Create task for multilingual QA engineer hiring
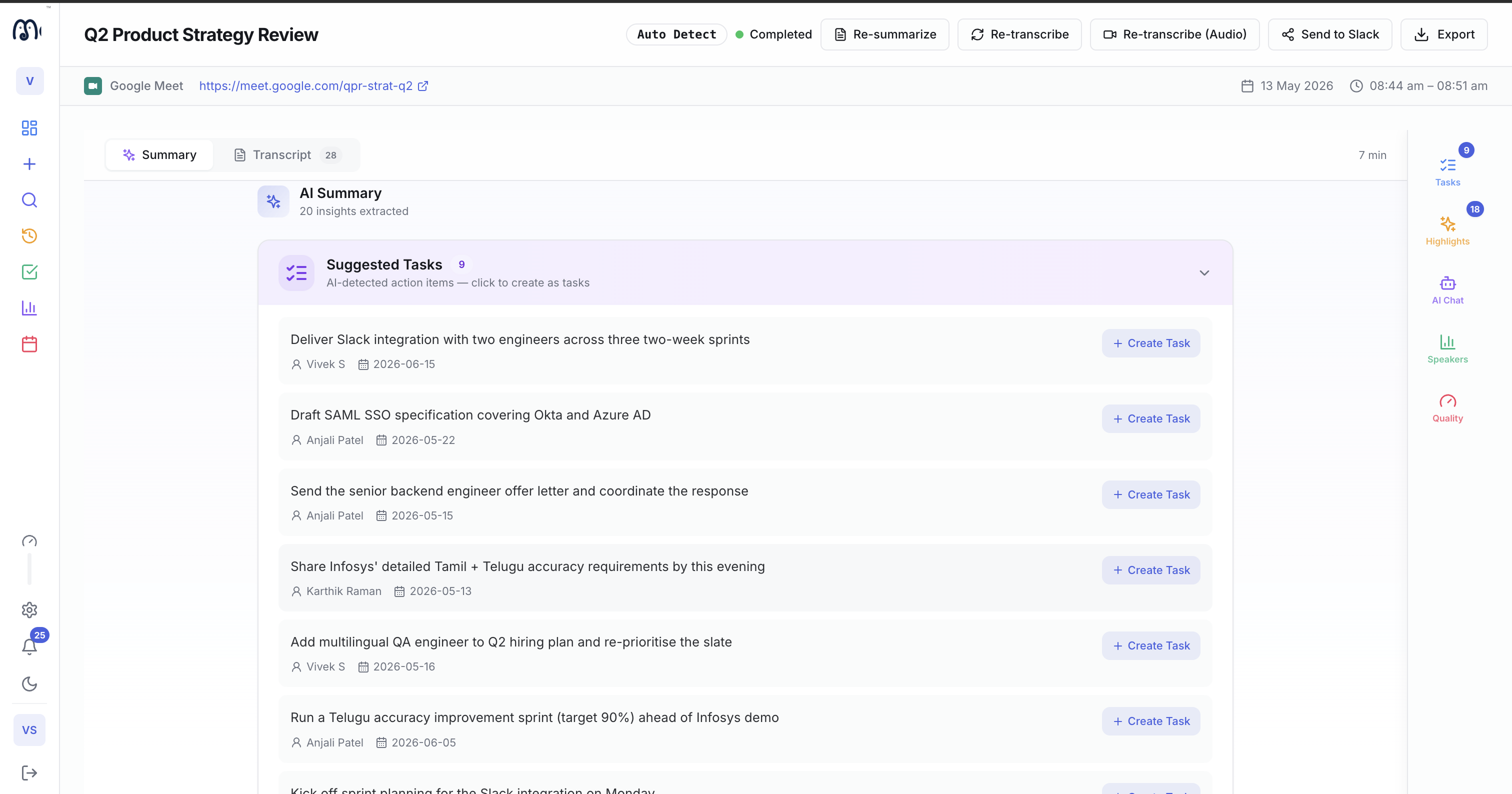Screen dimensions: 1512x794 1151,645
